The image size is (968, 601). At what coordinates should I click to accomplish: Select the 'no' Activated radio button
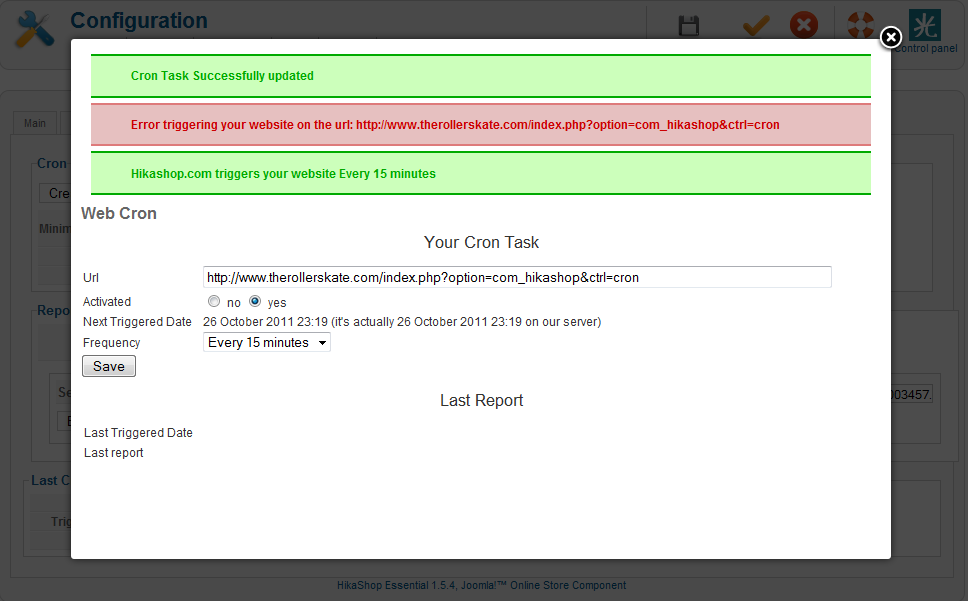tap(214, 301)
